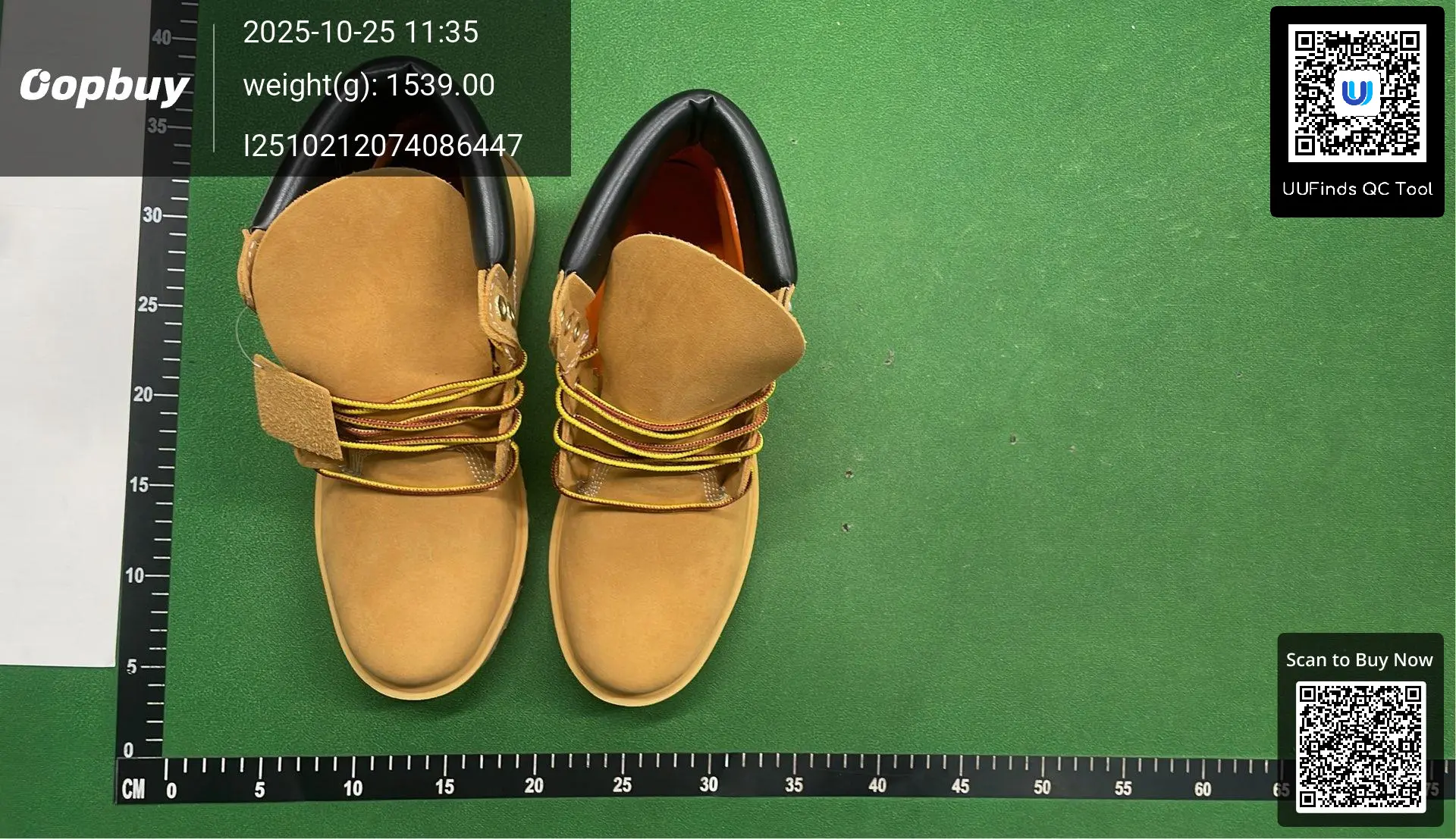The height and width of the screenshot is (839, 1456).
Task: Click the Scan to Buy Now label
Action: pos(1359,659)
